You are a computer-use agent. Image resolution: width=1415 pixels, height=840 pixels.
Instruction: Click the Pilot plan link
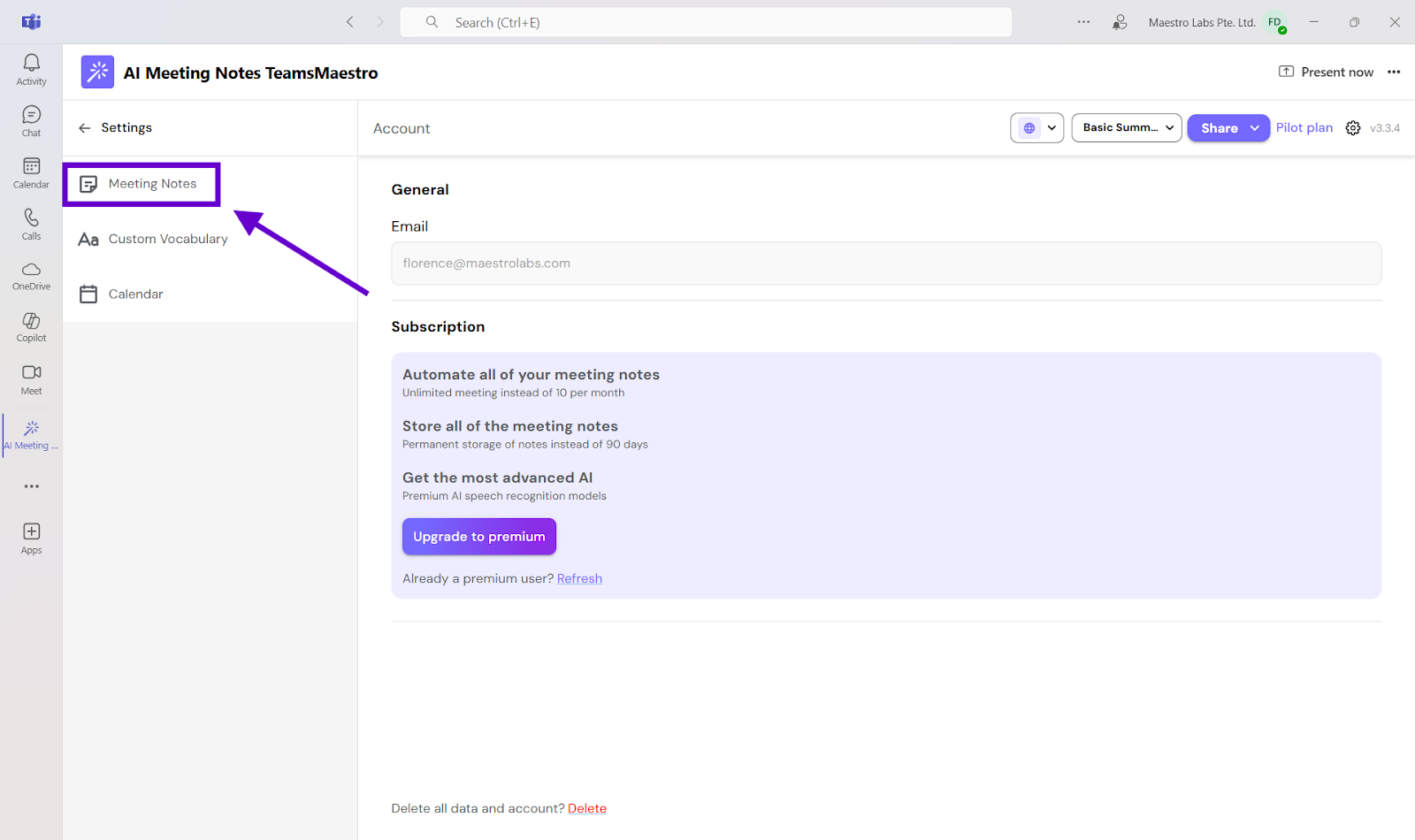click(x=1304, y=127)
